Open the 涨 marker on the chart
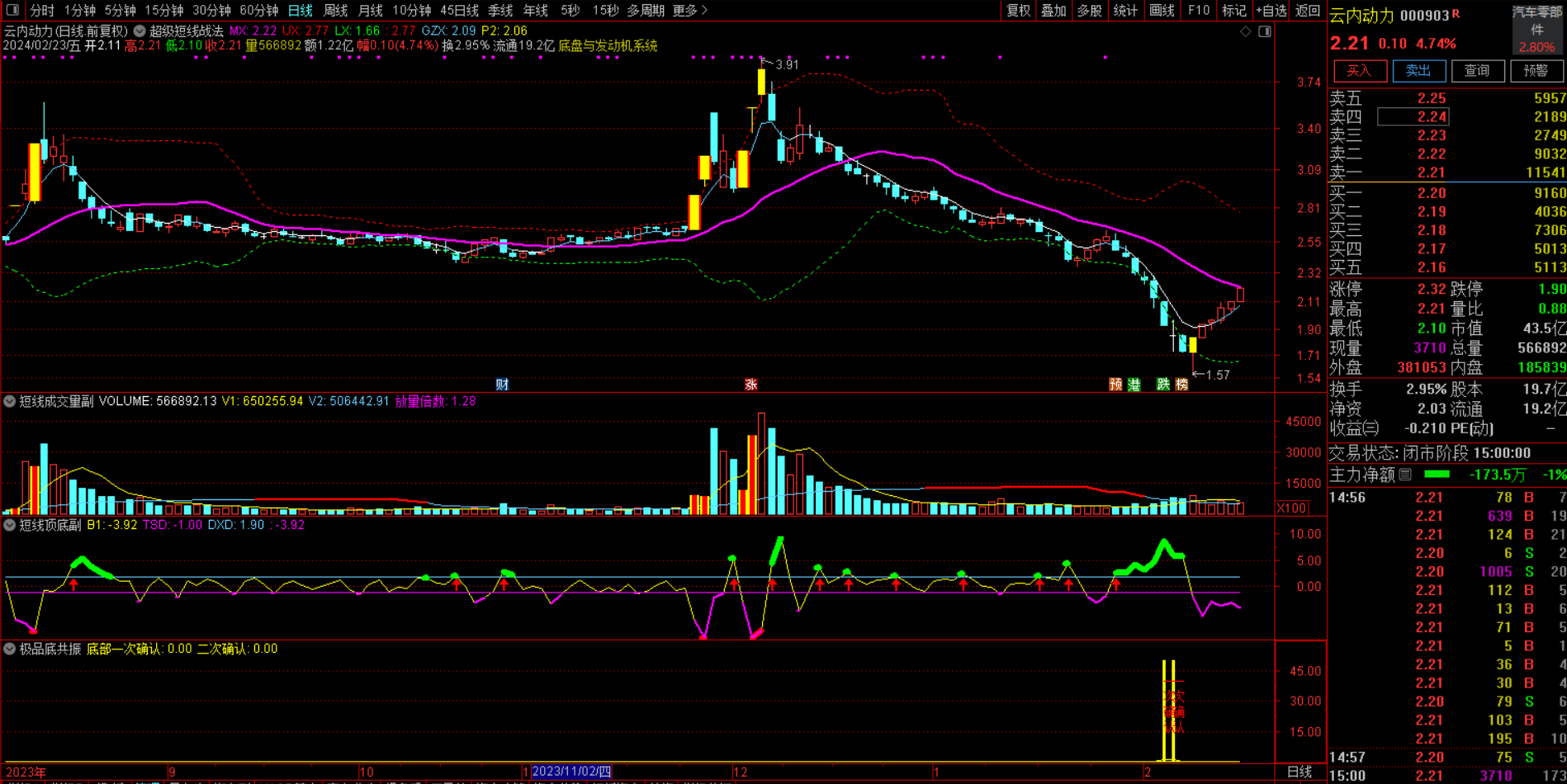The image size is (1567, 784). (750, 385)
